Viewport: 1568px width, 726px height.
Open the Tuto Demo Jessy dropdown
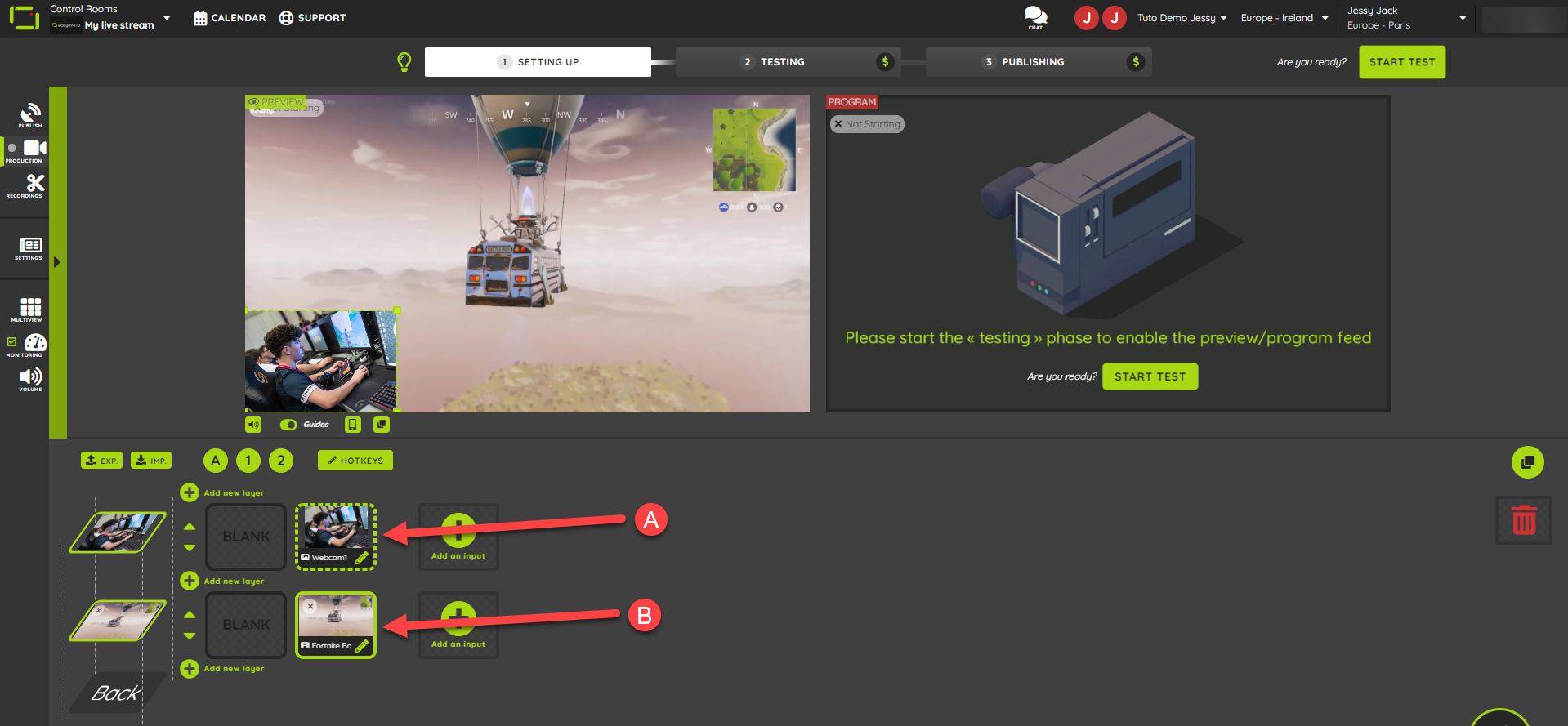click(1182, 18)
